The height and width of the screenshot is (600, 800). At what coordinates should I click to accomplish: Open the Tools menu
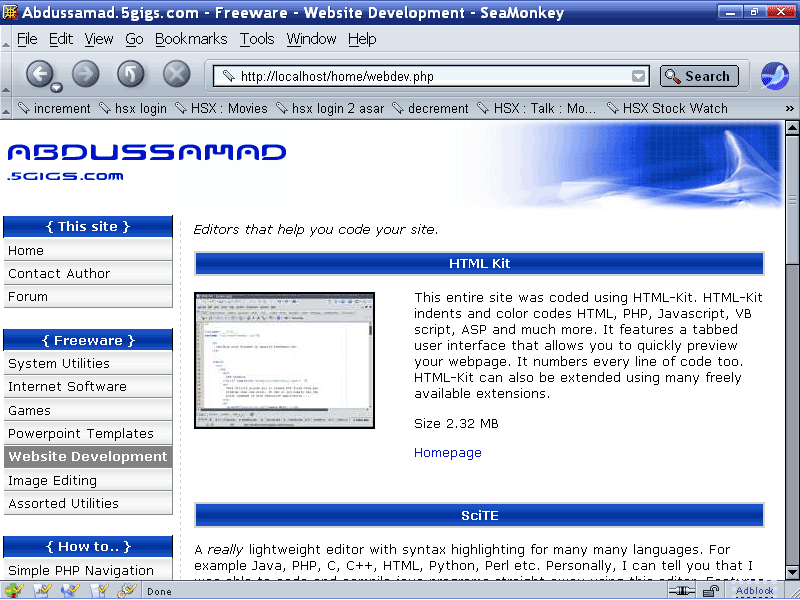click(x=257, y=39)
